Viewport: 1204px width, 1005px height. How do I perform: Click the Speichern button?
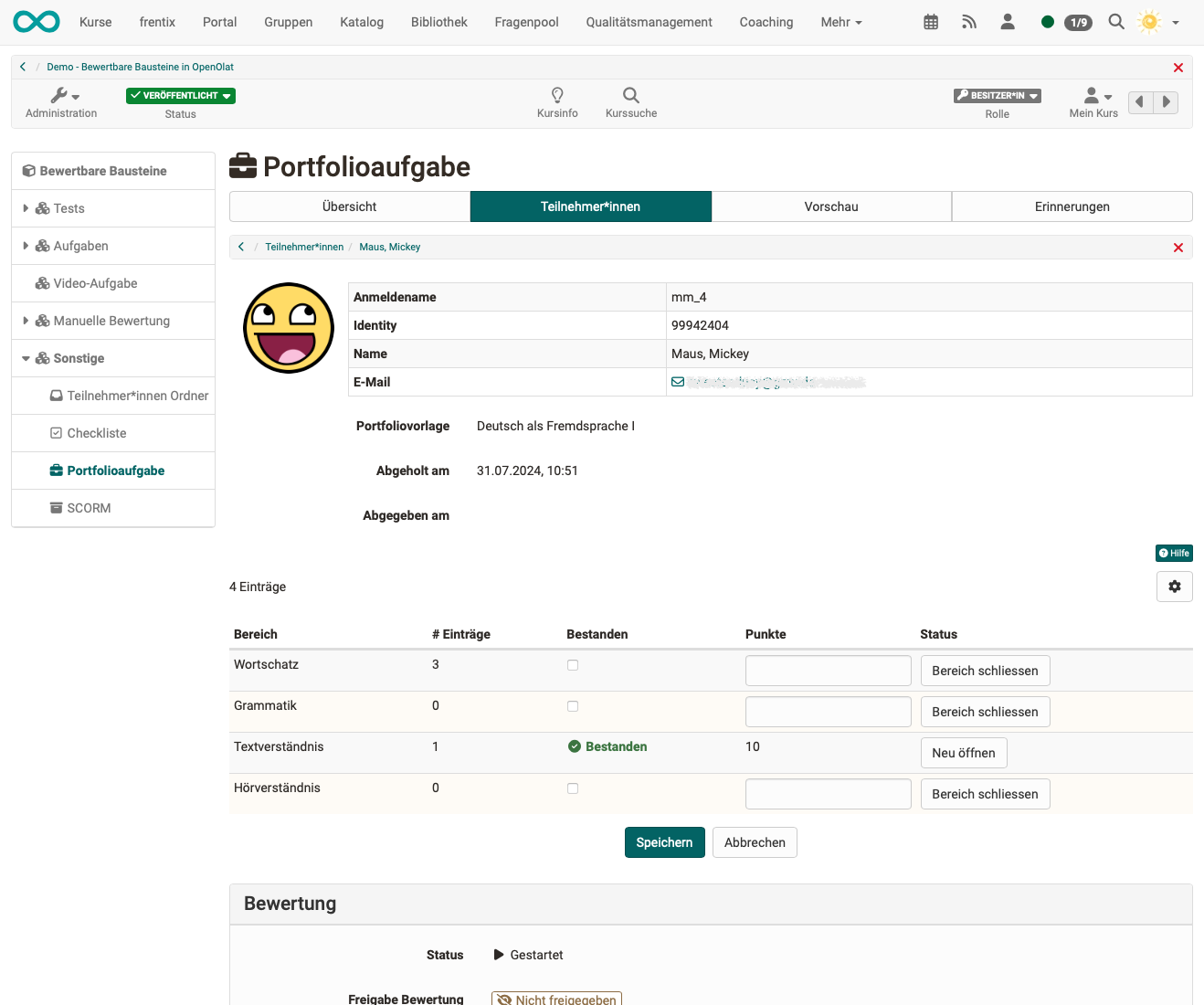664,841
